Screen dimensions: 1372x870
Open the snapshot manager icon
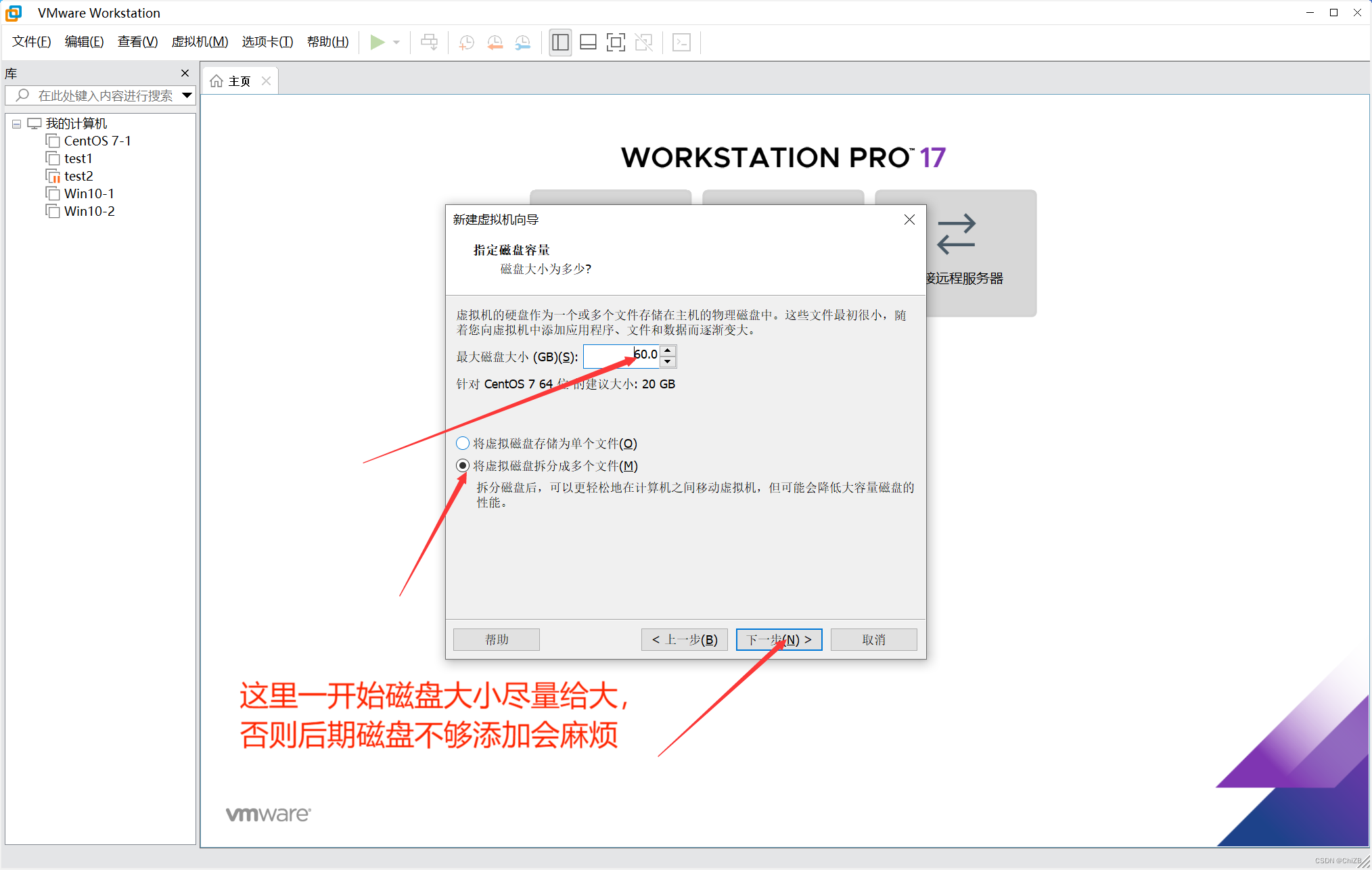click(523, 43)
